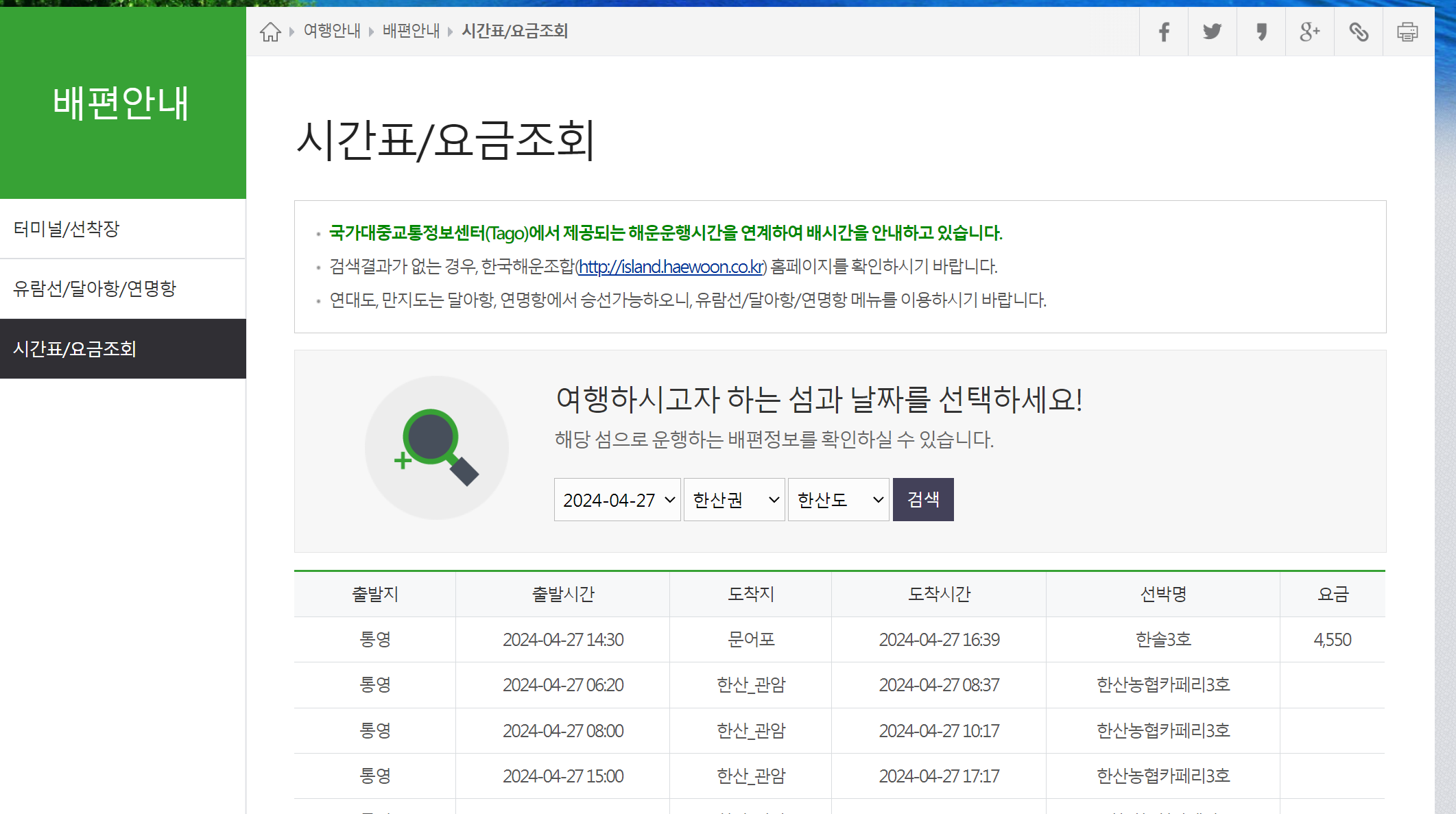Screen dimensions: 1456x814
Task: Select 유람선/달아항/연명항 sidebar menu
Action: pos(95,289)
